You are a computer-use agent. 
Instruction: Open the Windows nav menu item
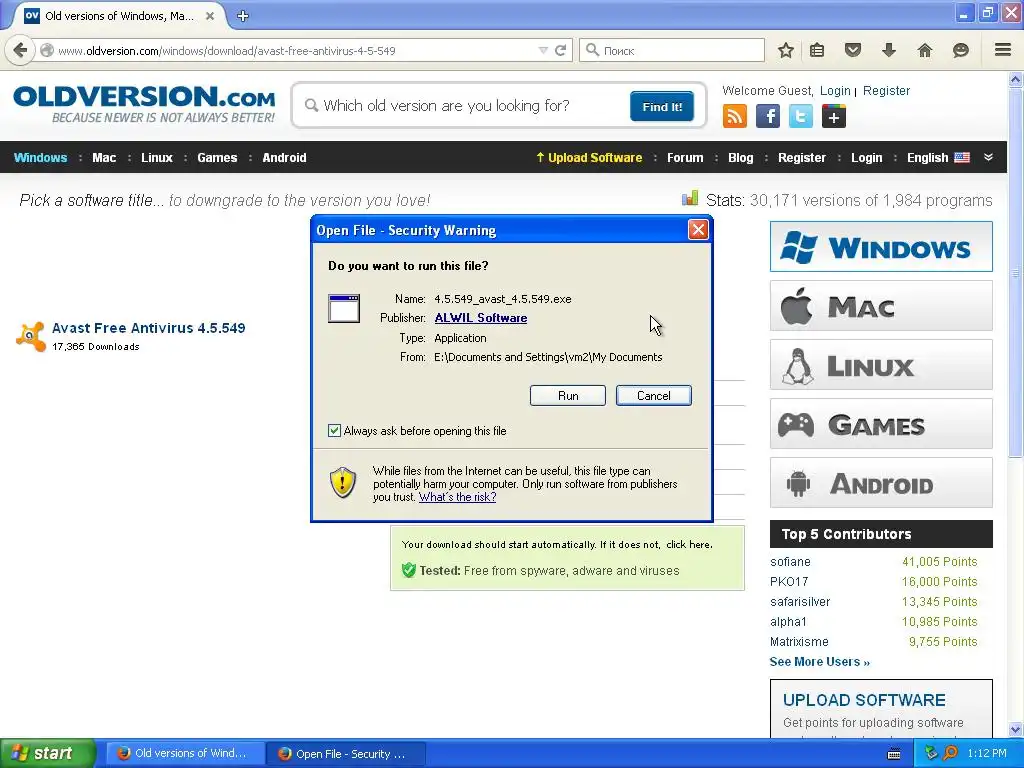40,157
